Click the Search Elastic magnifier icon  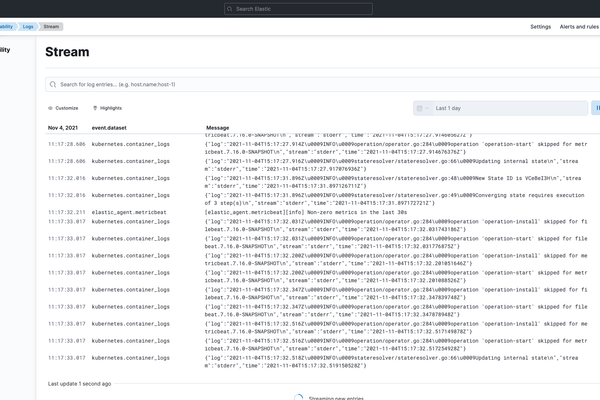pos(230,9)
